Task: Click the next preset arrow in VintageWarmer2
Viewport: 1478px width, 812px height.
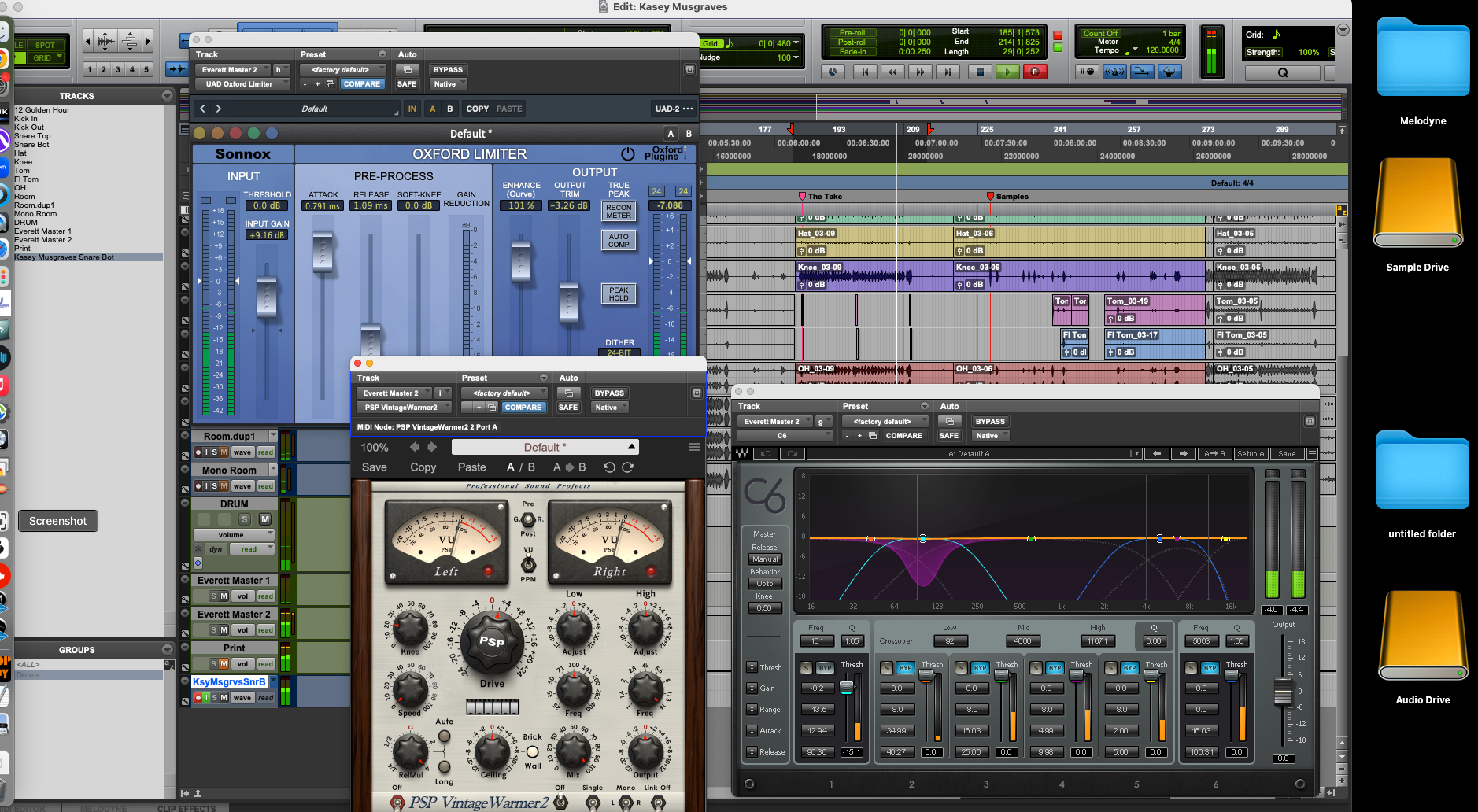Action: point(431,447)
